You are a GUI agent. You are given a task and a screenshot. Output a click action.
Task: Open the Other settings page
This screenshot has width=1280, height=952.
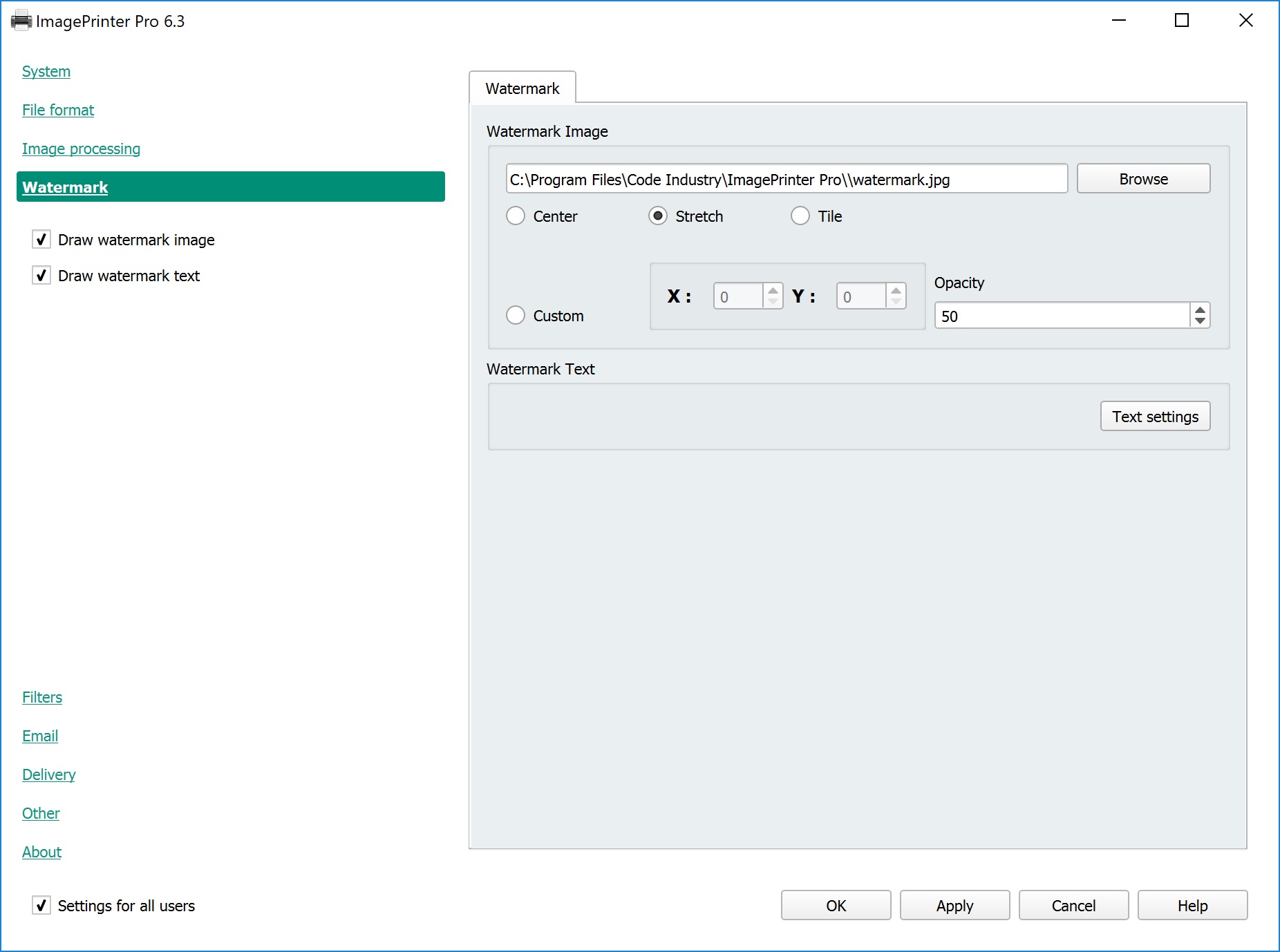[41, 814]
